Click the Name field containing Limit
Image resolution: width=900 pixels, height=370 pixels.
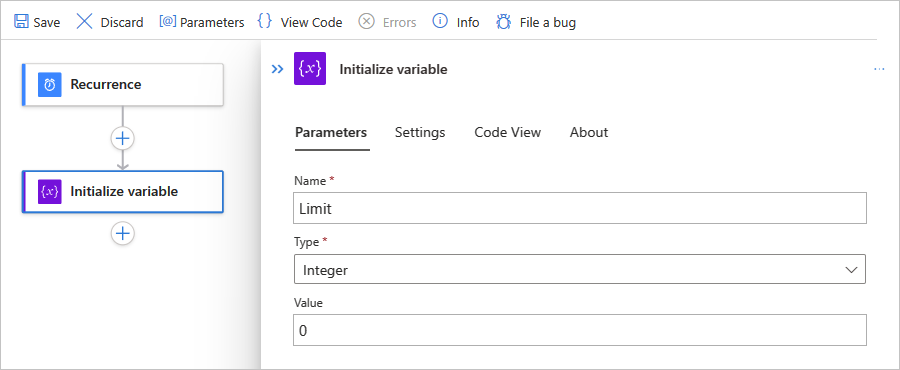tap(580, 208)
